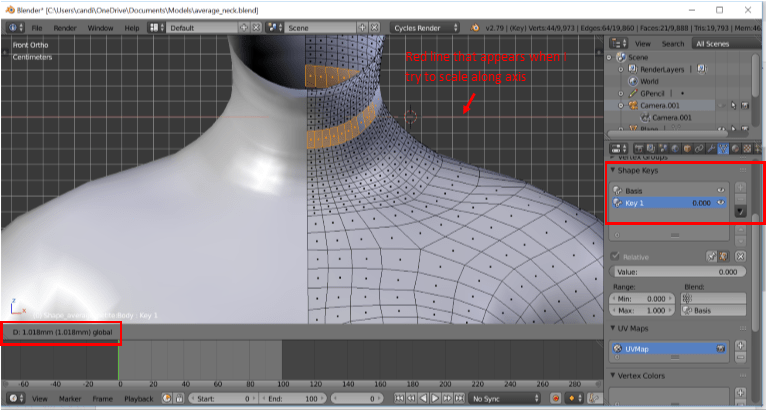Add a new scene with plus icon
Viewport: 767px width, 411px height.
pyautogui.click(x=362, y=28)
